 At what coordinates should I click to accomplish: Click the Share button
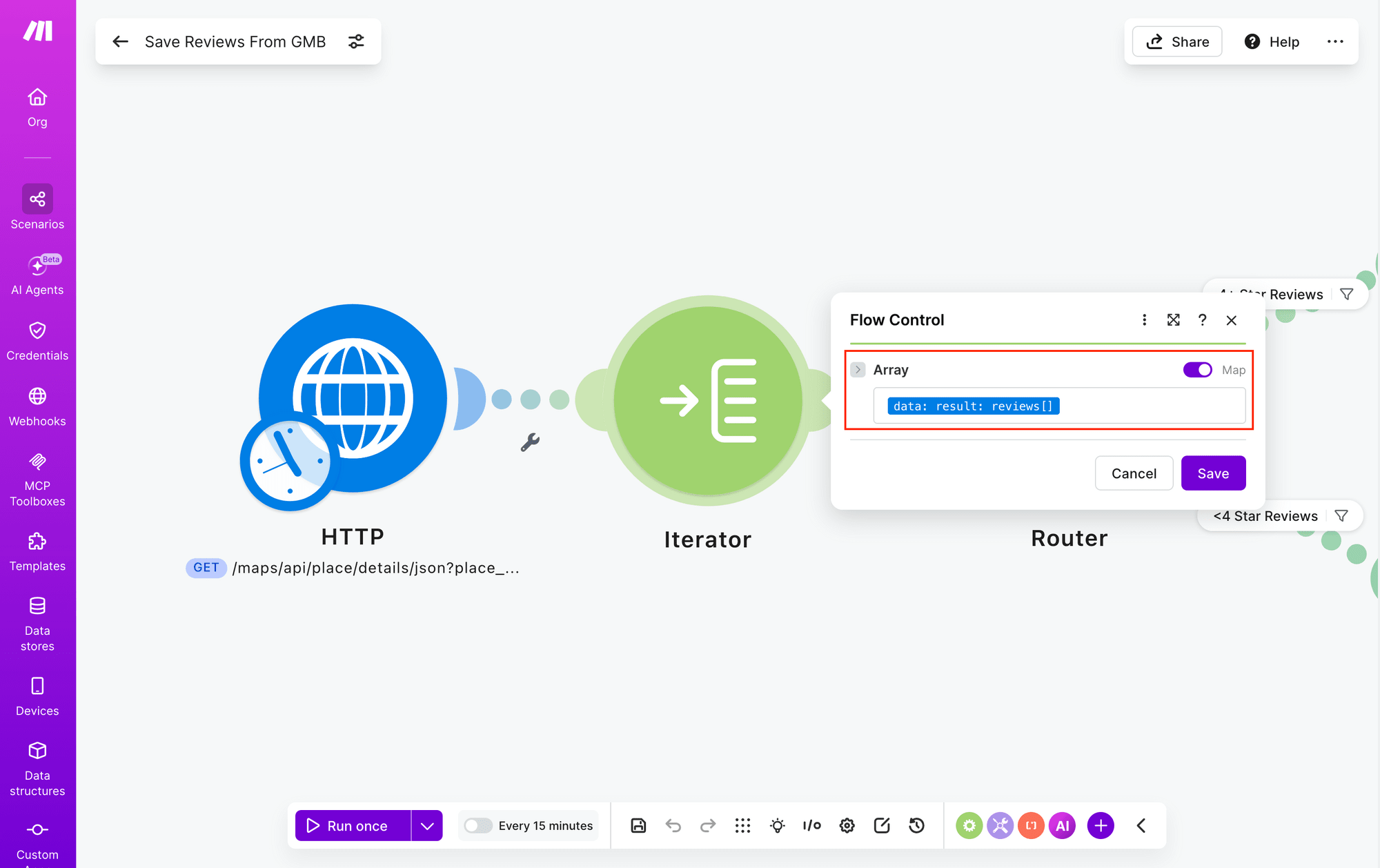tap(1177, 41)
